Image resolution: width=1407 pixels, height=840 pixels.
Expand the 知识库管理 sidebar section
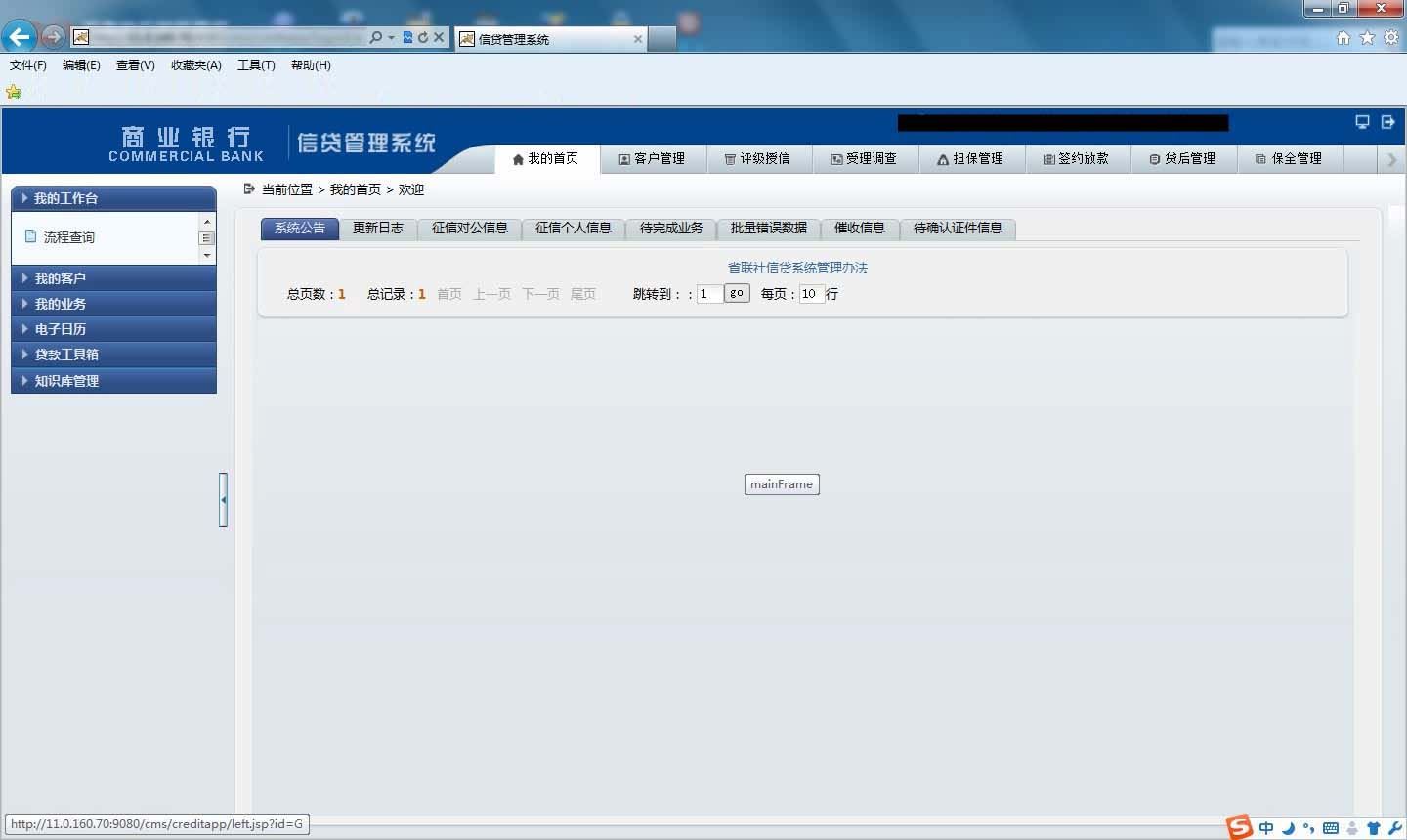pos(113,381)
